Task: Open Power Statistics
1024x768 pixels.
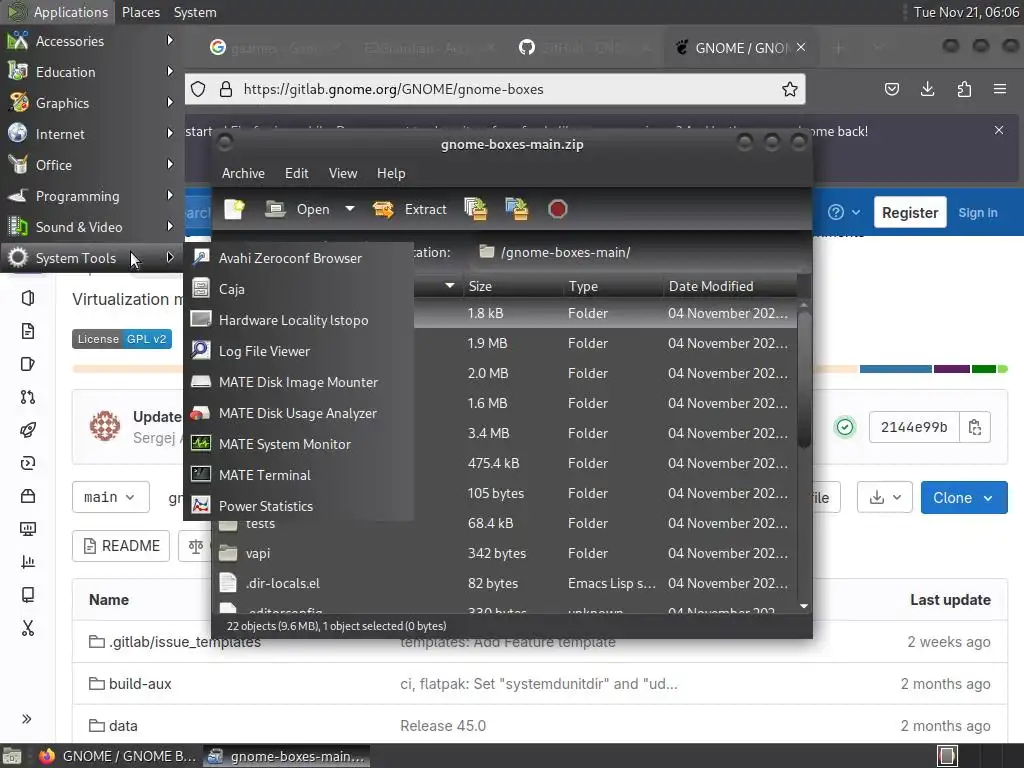Action: (298, 506)
